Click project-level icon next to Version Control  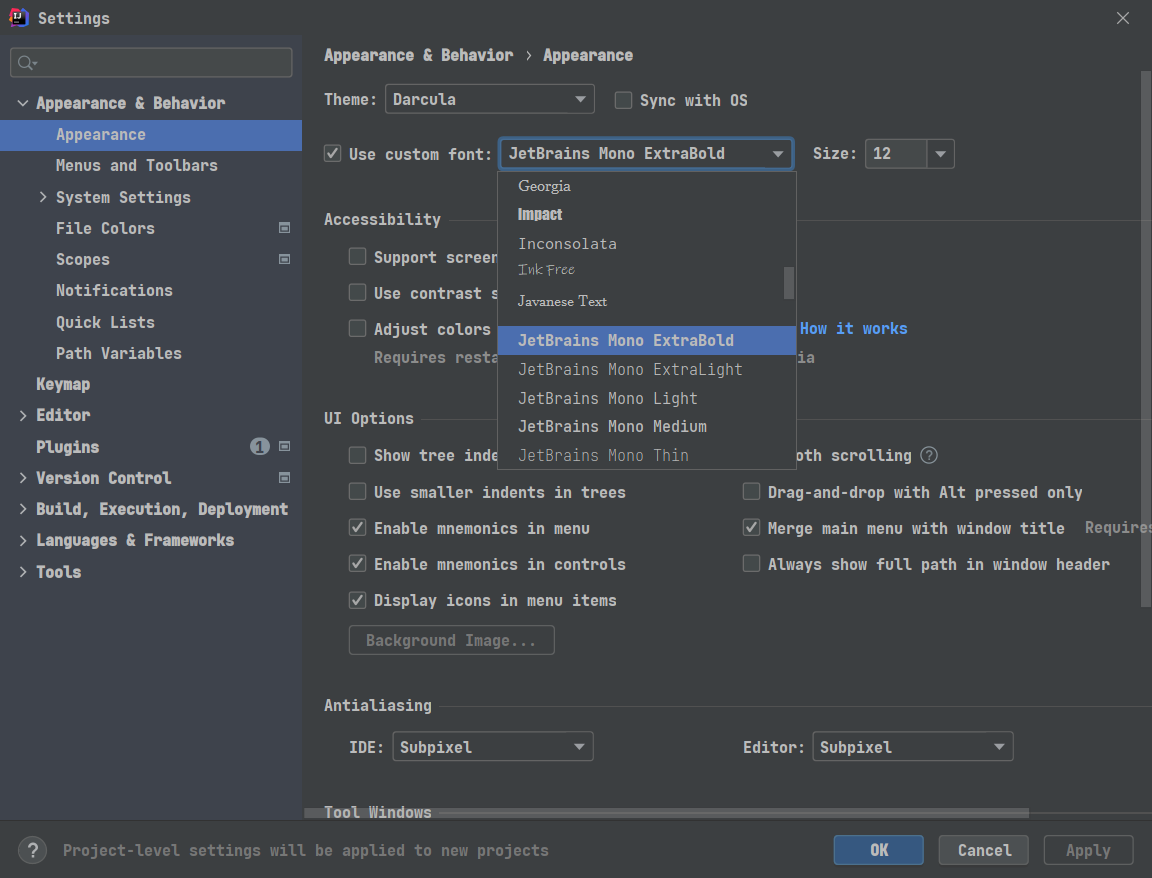284,478
